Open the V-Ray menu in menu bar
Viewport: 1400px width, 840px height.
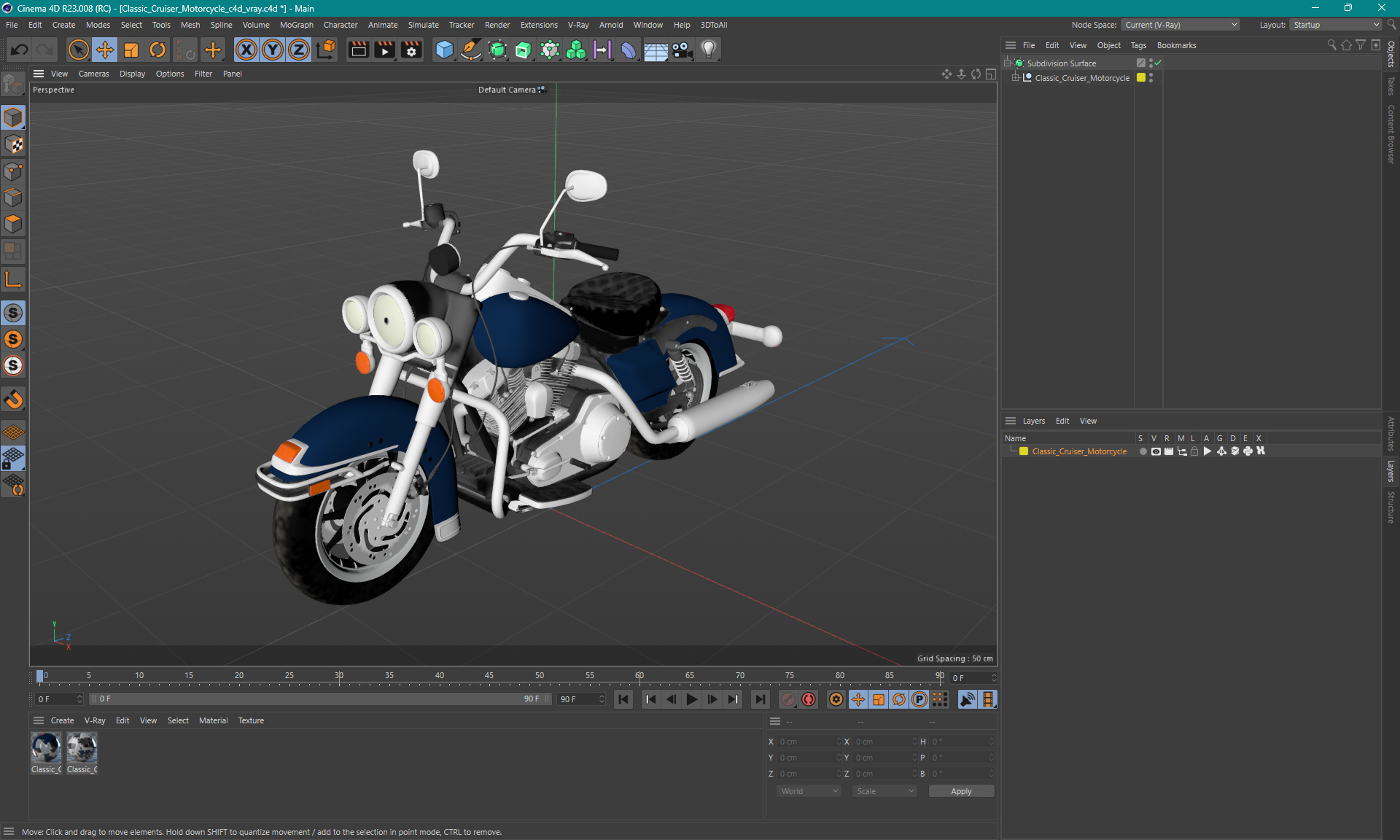click(x=578, y=25)
